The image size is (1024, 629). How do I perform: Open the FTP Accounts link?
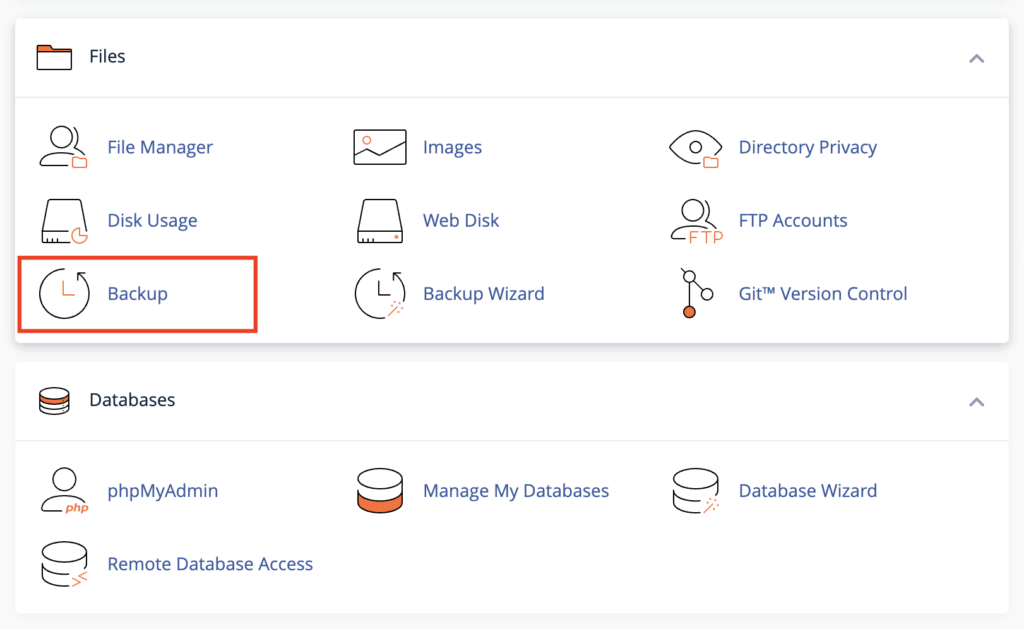(x=793, y=220)
